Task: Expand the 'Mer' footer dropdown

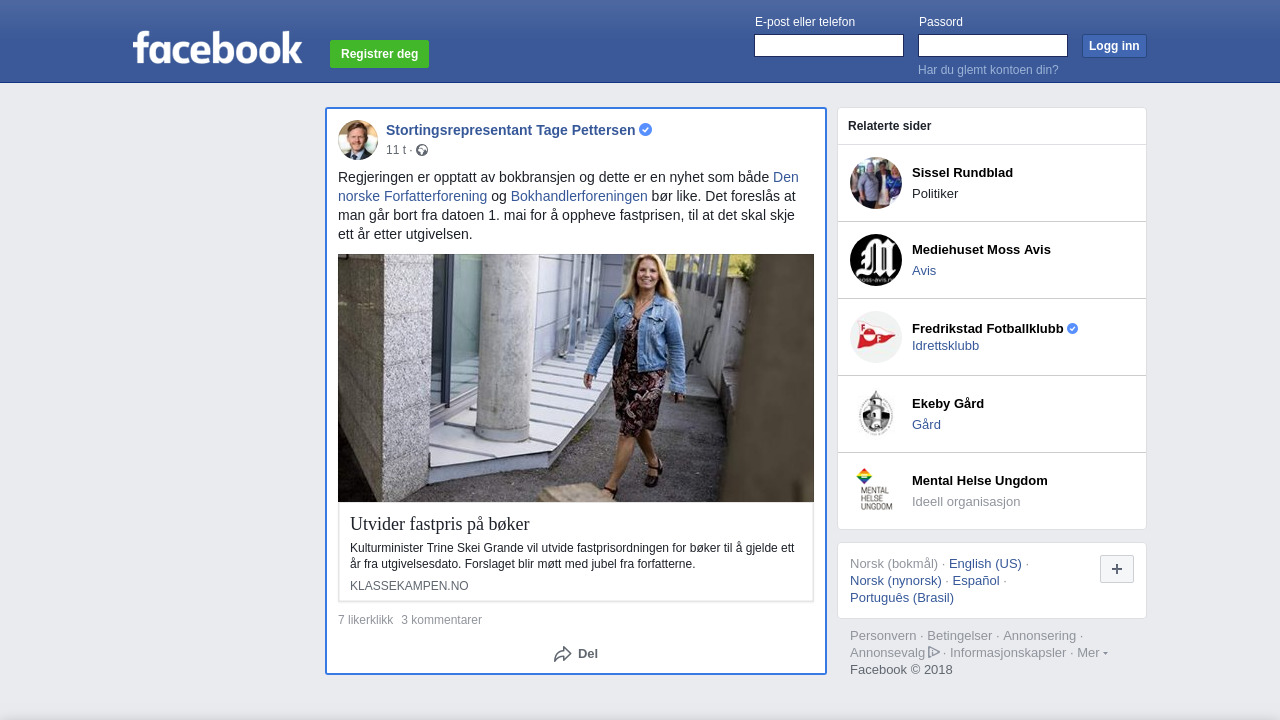Action: click(1092, 653)
